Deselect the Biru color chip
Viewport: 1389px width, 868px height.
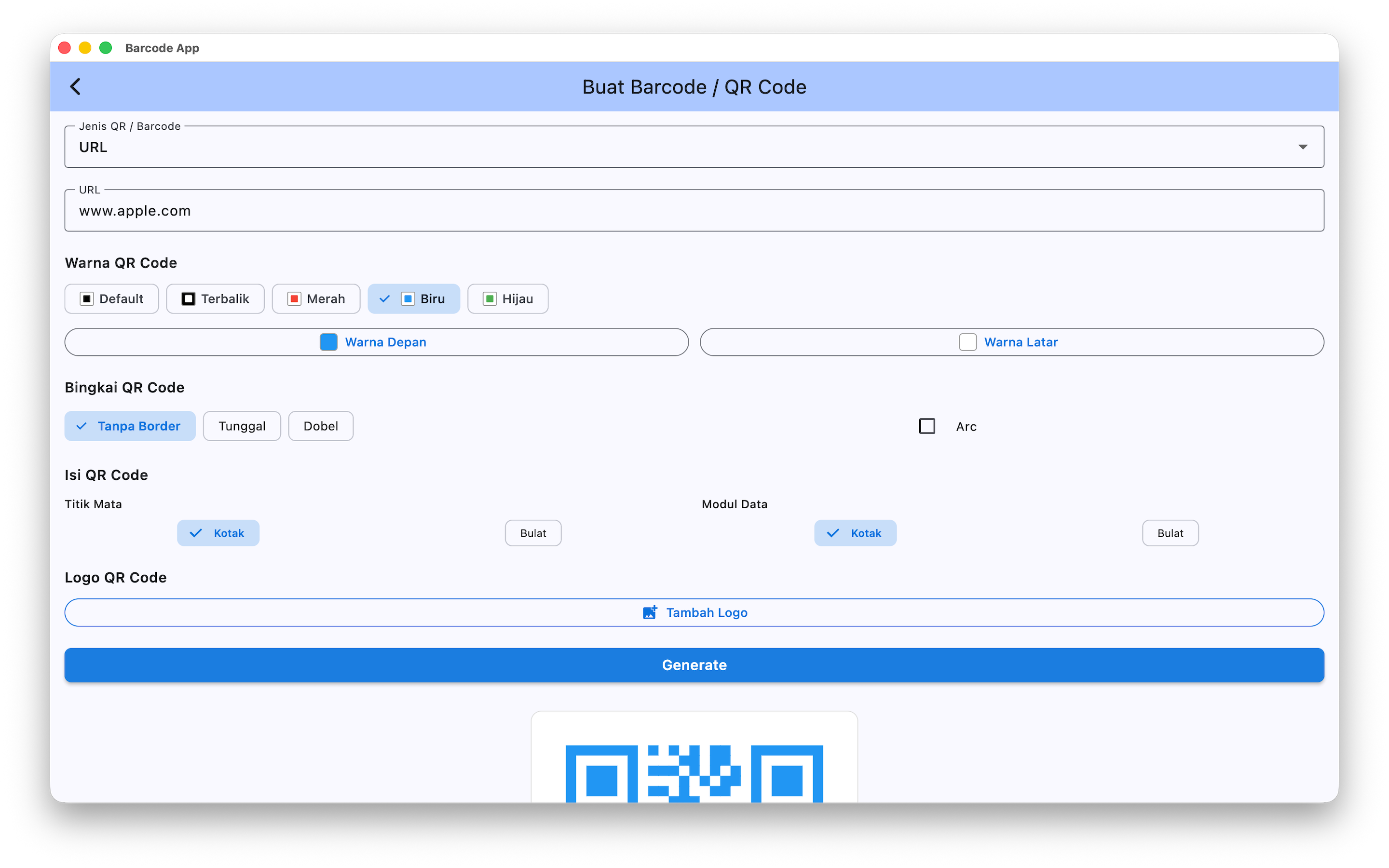pos(414,298)
